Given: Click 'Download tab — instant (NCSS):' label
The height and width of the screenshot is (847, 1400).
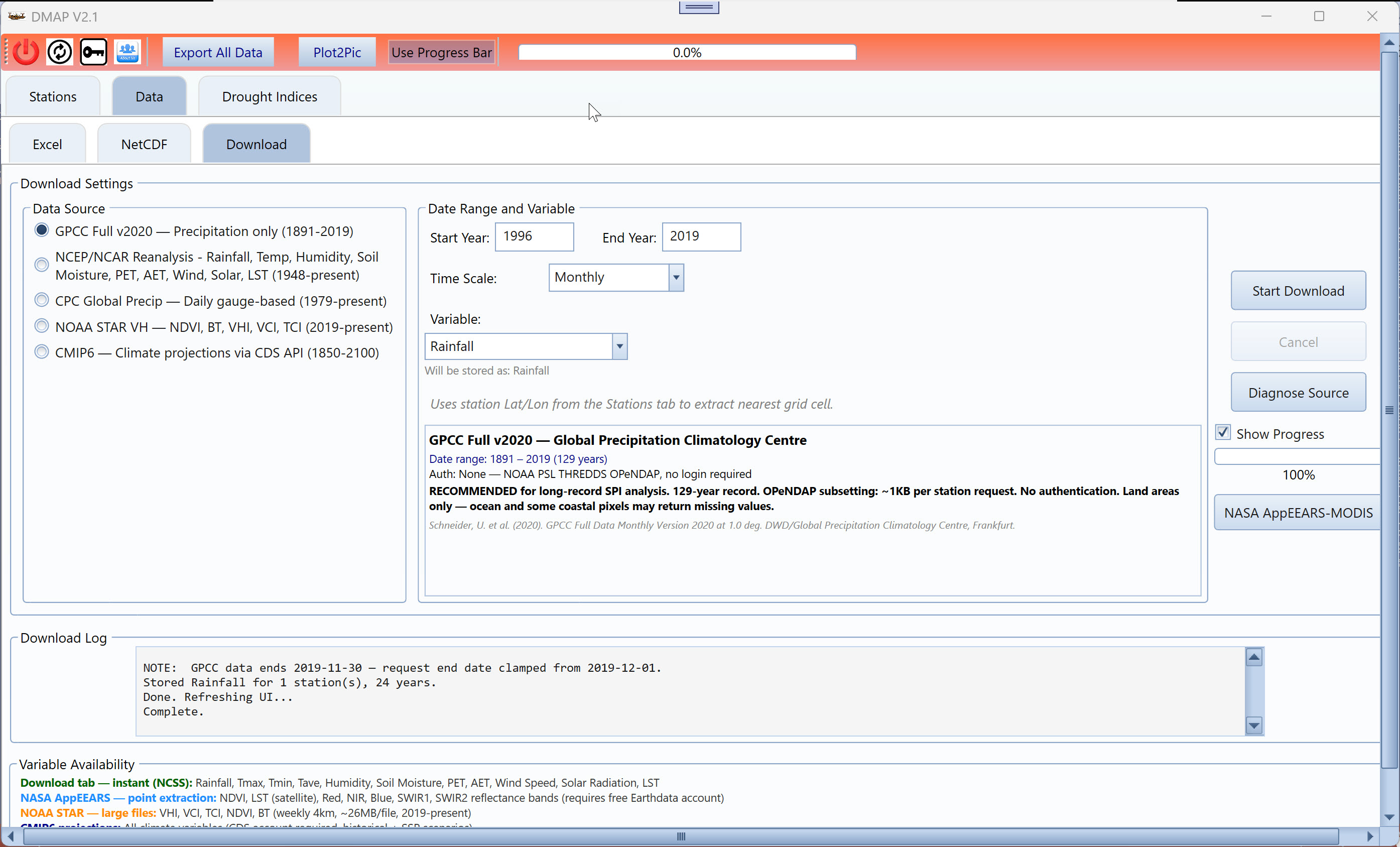Looking at the screenshot, I should click(106, 783).
